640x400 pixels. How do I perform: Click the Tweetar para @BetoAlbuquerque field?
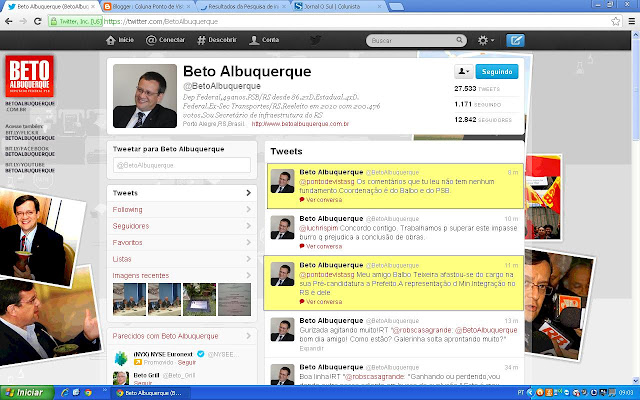(182, 165)
